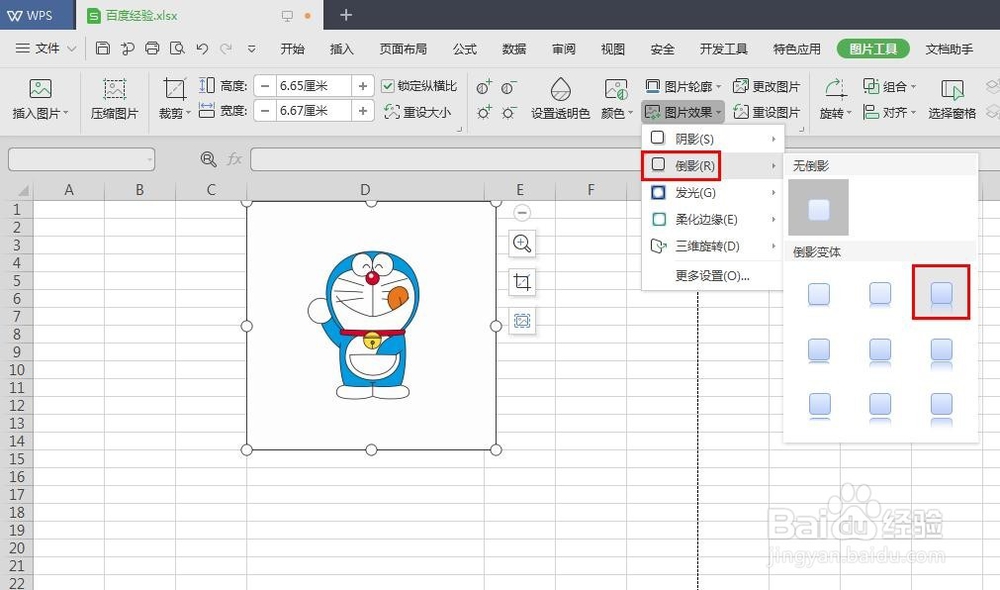Screen dimensions: 1000x590
Task: Click the Reset Size button
Action: [417, 112]
